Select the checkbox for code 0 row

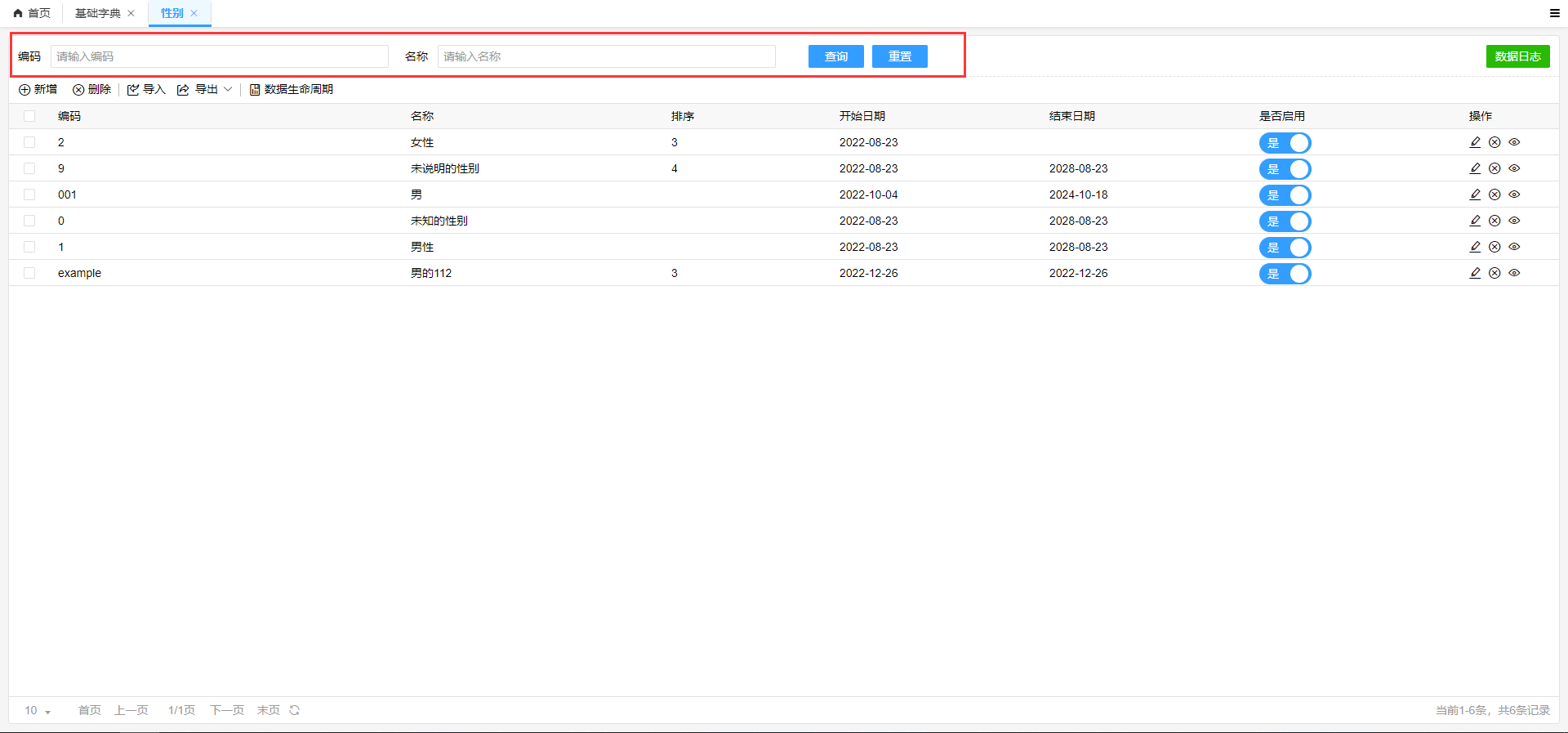(29, 221)
